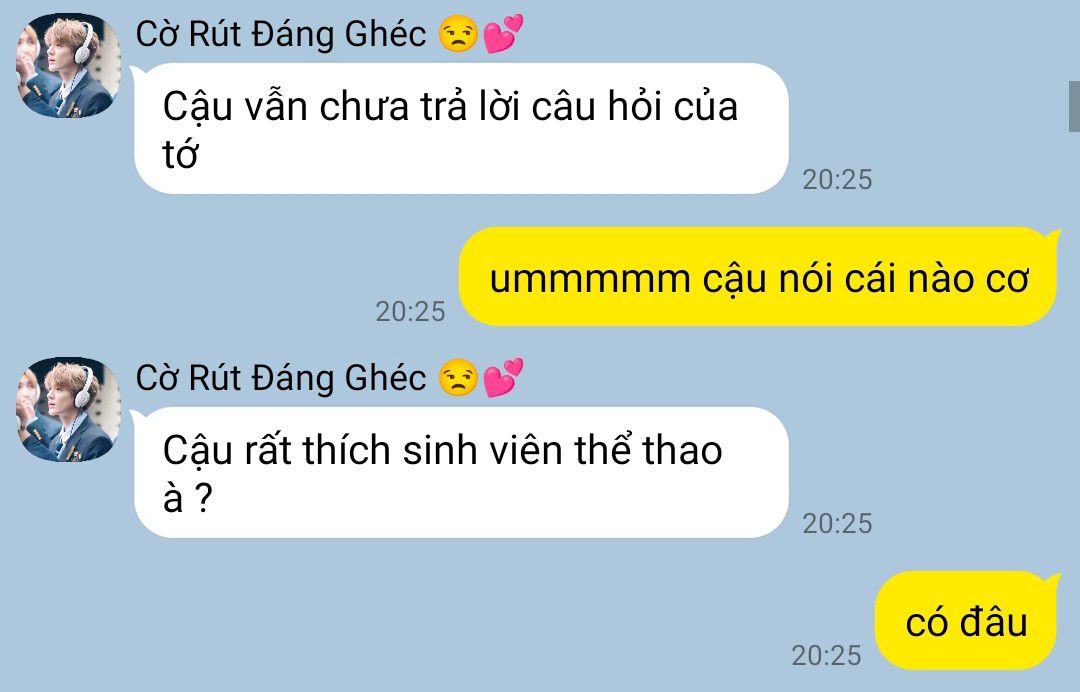
Task: Tap message 'Cậu vẫn chưa trả lời câu hỏi'
Action: click(461, 129)
